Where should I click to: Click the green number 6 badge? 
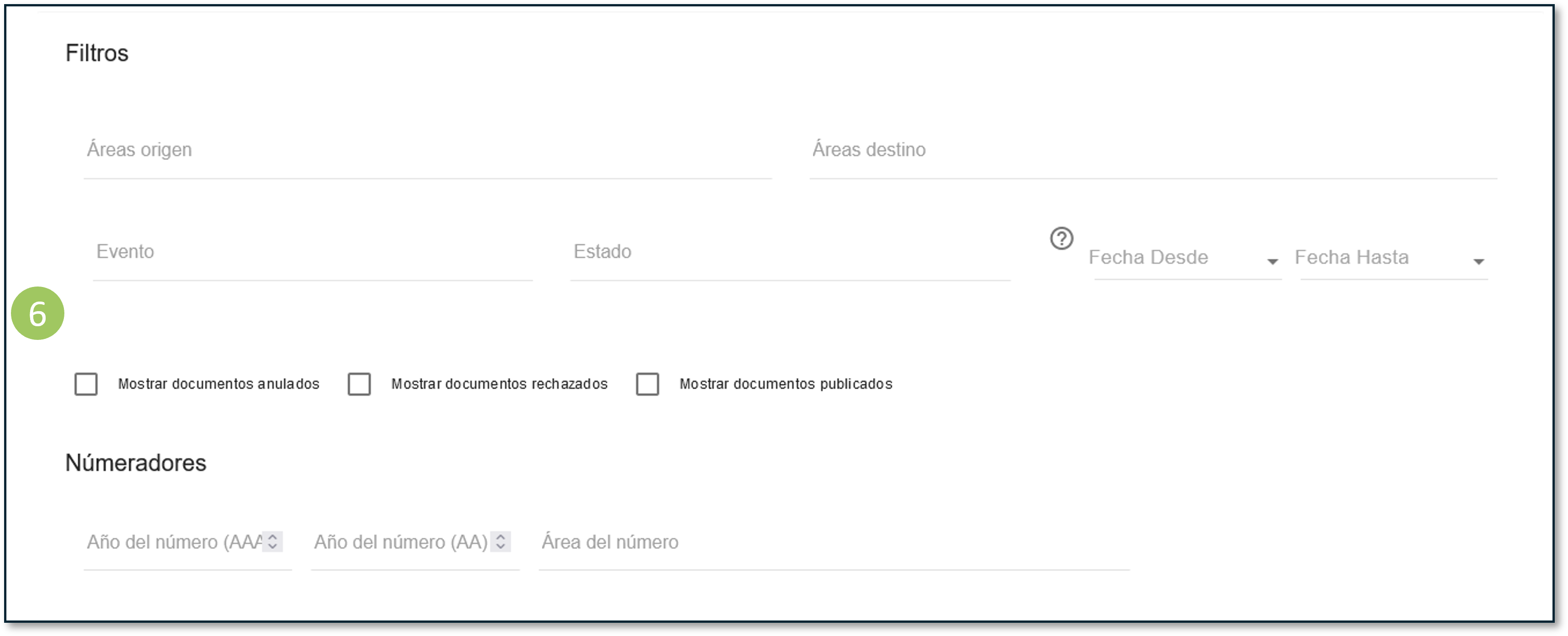point(38,313)
